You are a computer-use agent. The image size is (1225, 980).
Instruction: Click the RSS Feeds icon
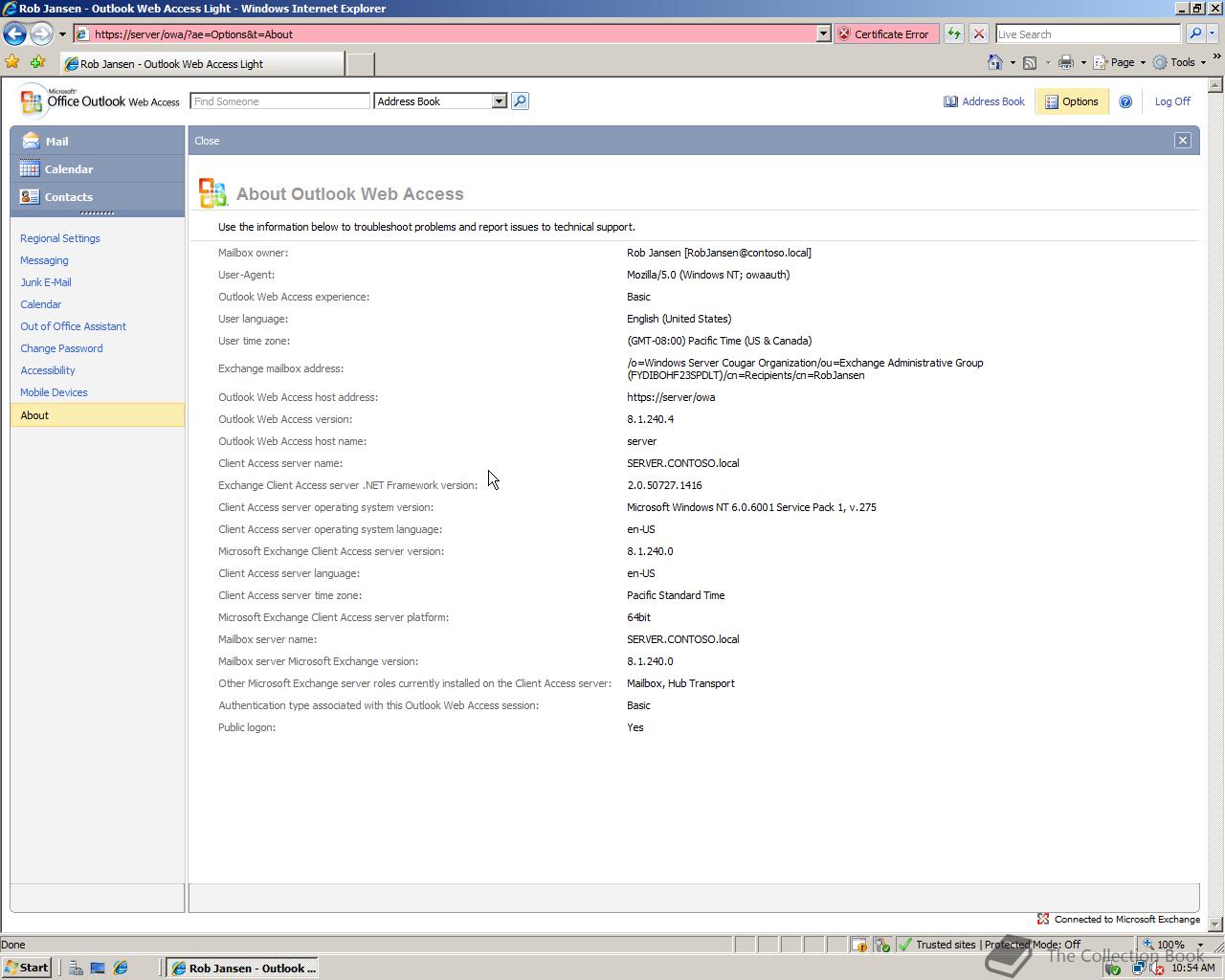click(1030, 62)
